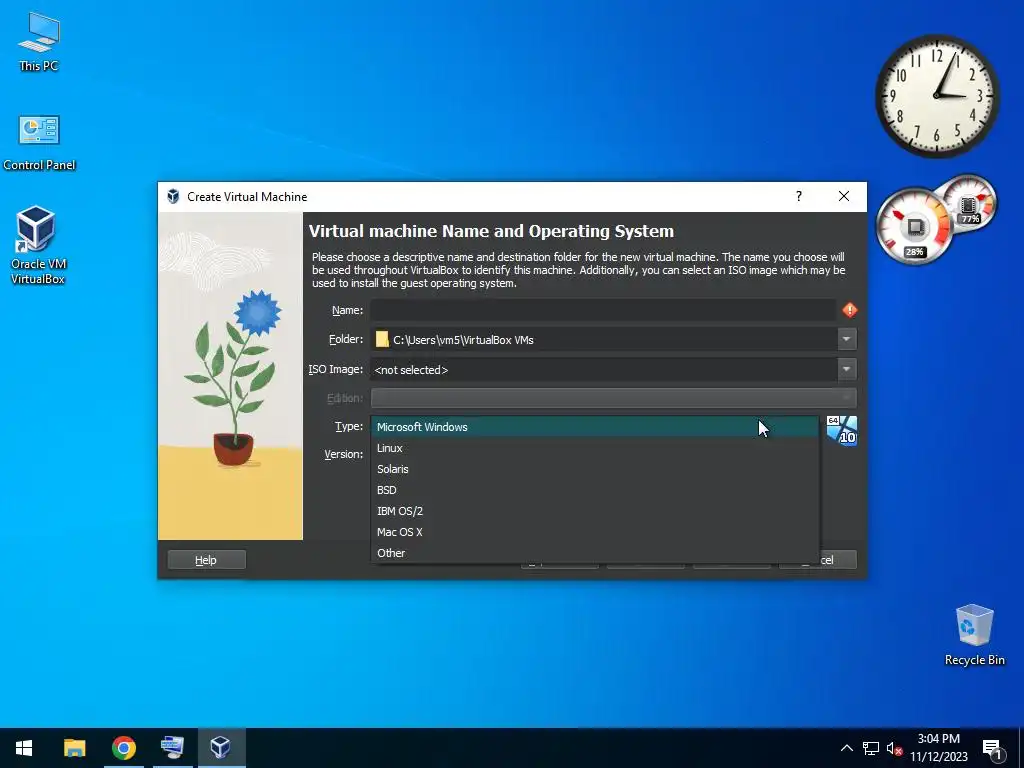1024x768 pixels.
Task: Choose IBM OS/2 in the Type list
Action: click(x=595, y=511)
